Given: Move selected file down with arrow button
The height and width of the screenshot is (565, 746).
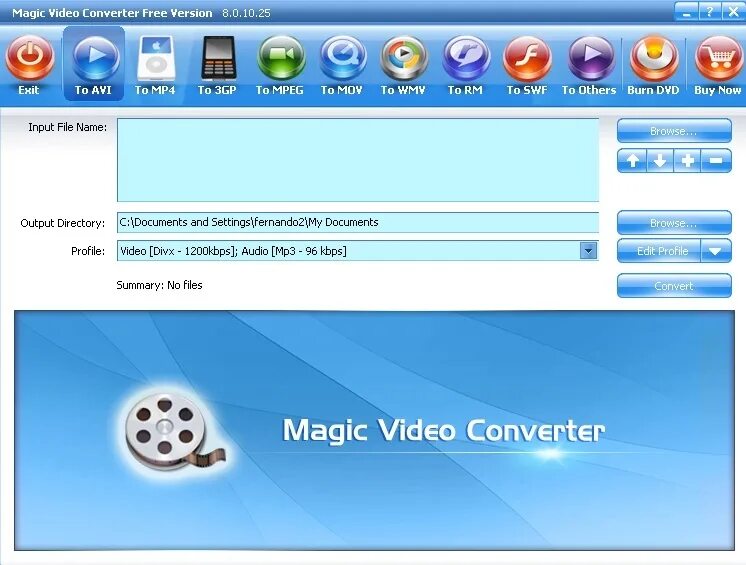Looking at the screenshot, I should pos(660,161).
